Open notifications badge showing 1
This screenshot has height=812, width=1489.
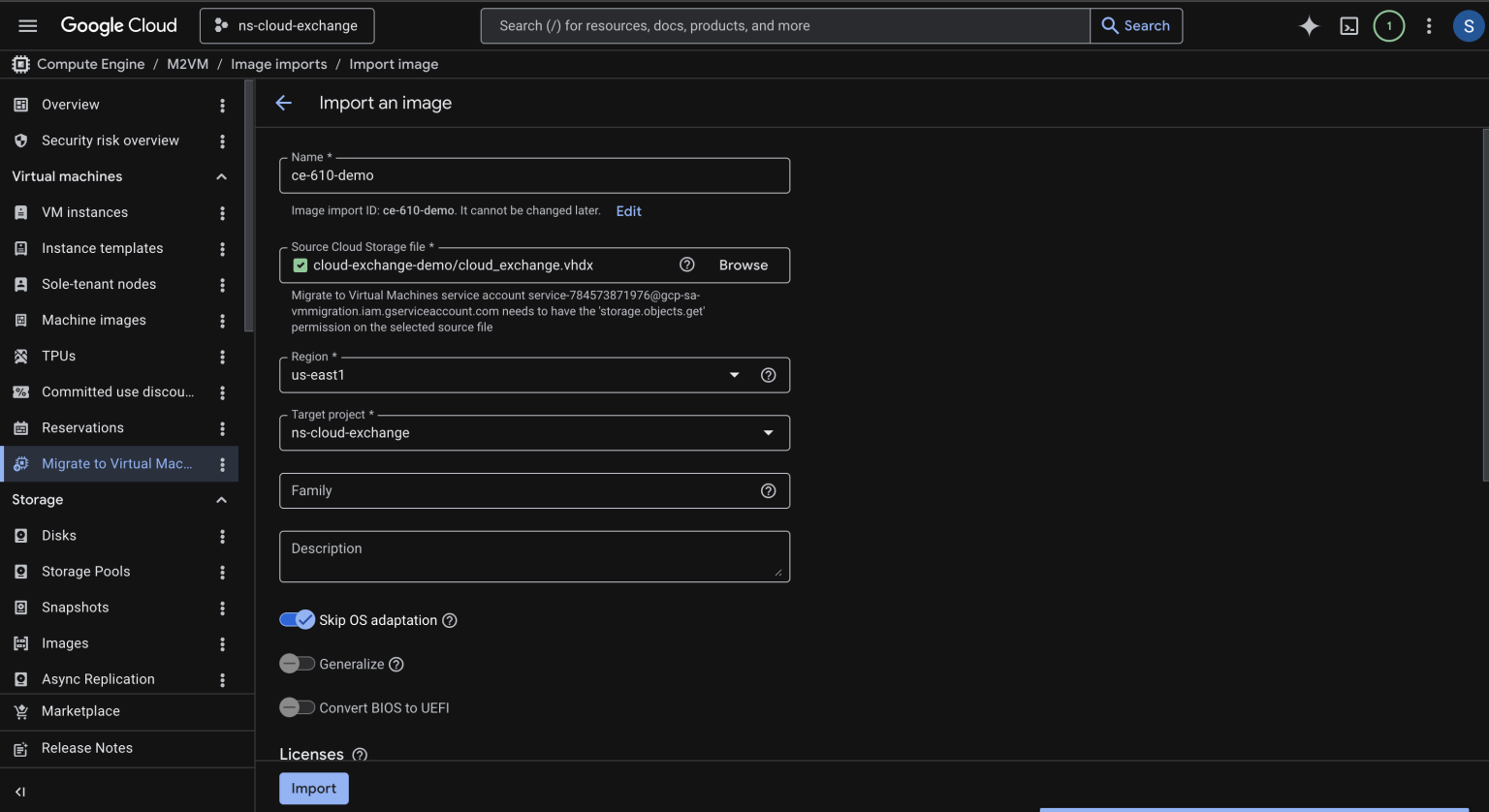(x=1388, y=26)
